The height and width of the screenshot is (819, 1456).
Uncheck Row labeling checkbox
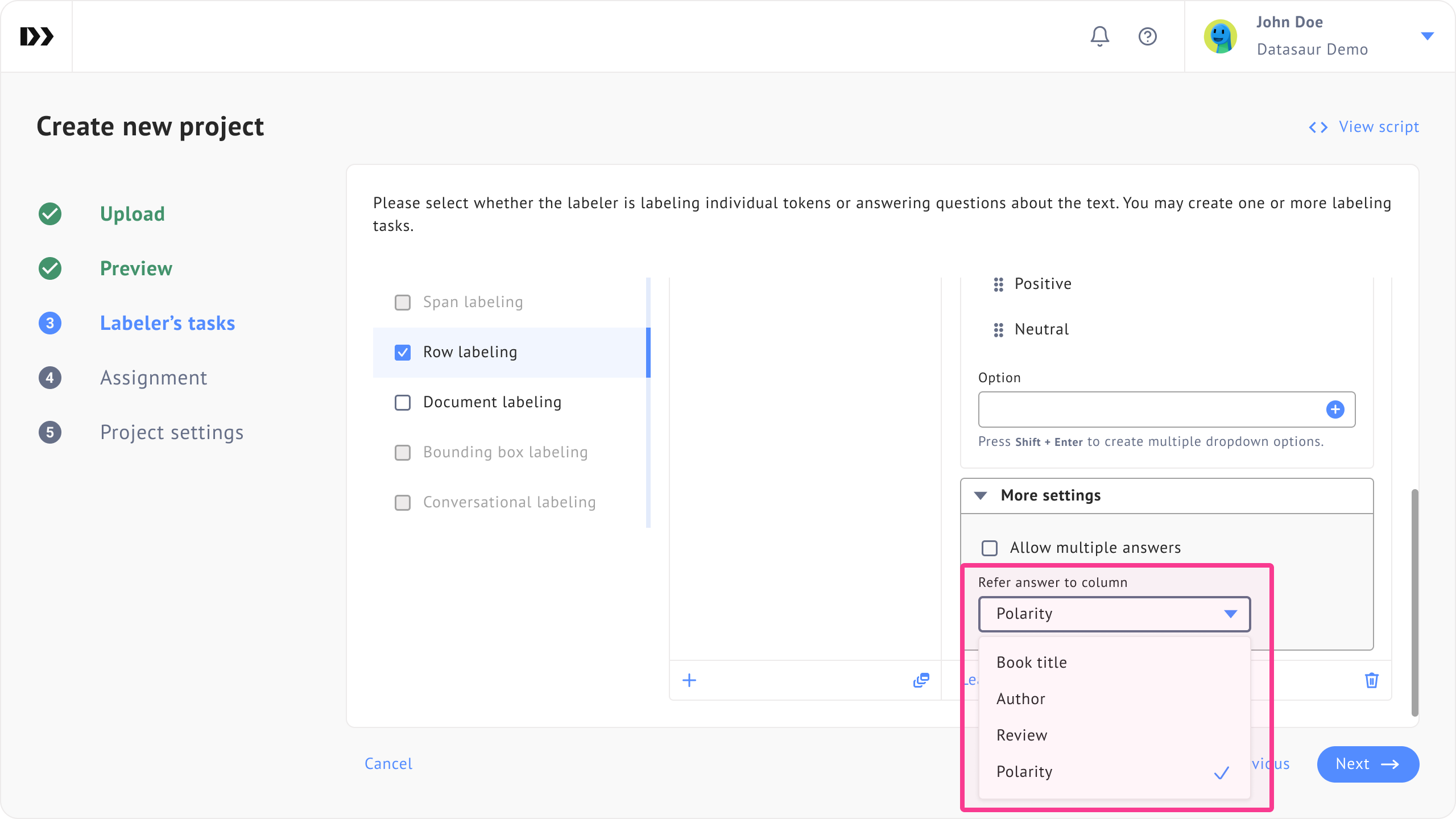(403, 353)
